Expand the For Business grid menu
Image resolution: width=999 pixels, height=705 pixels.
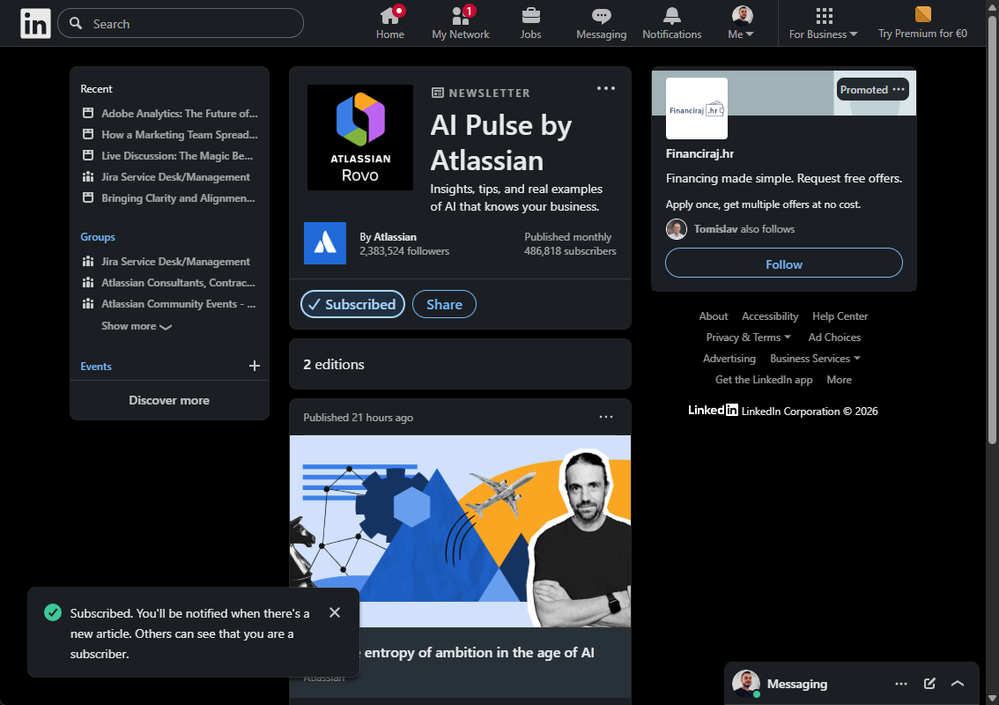(x=823, y=23)
